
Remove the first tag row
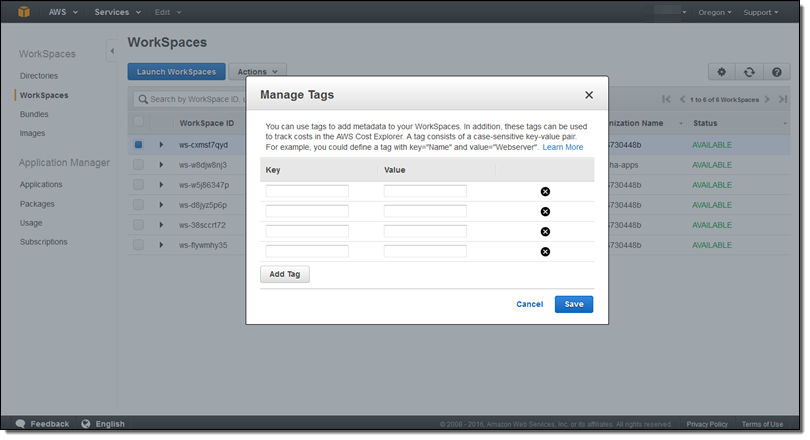click(545, 192)
